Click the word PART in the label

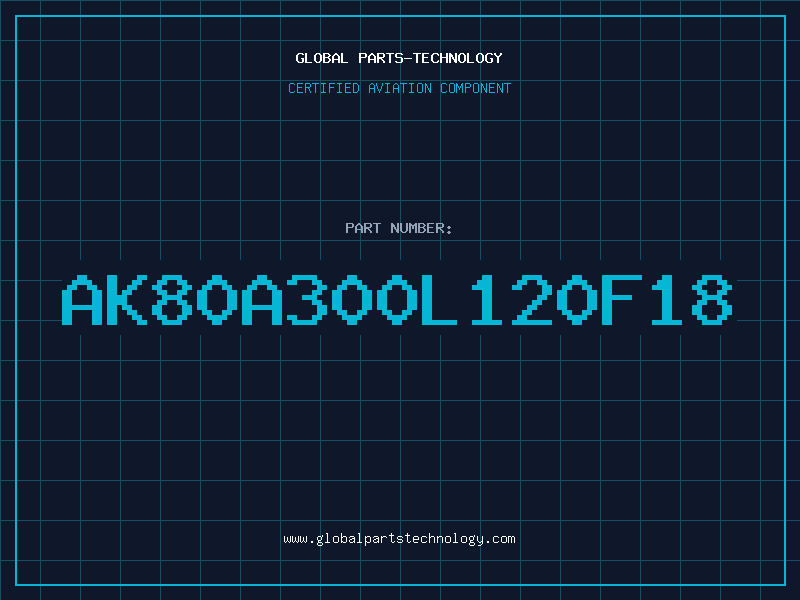pos(363,228)
